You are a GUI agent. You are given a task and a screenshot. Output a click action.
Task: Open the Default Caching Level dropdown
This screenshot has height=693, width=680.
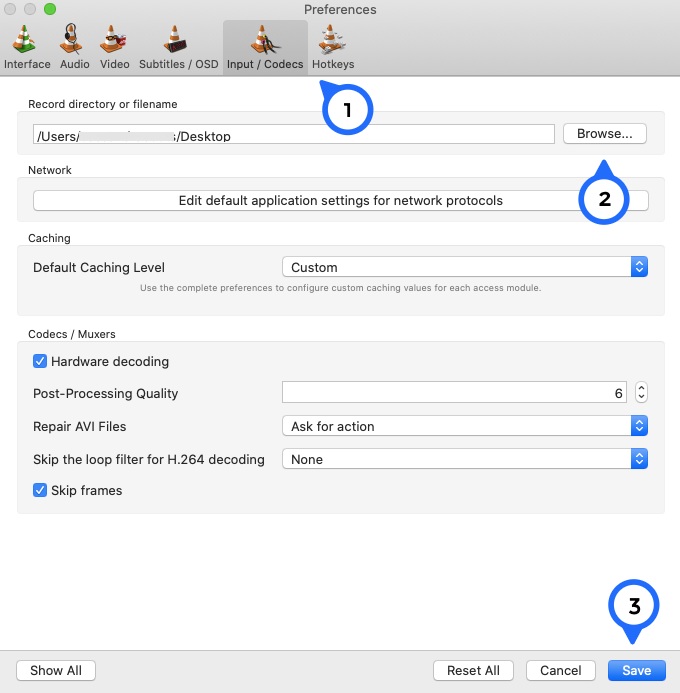tap(465, 267)
